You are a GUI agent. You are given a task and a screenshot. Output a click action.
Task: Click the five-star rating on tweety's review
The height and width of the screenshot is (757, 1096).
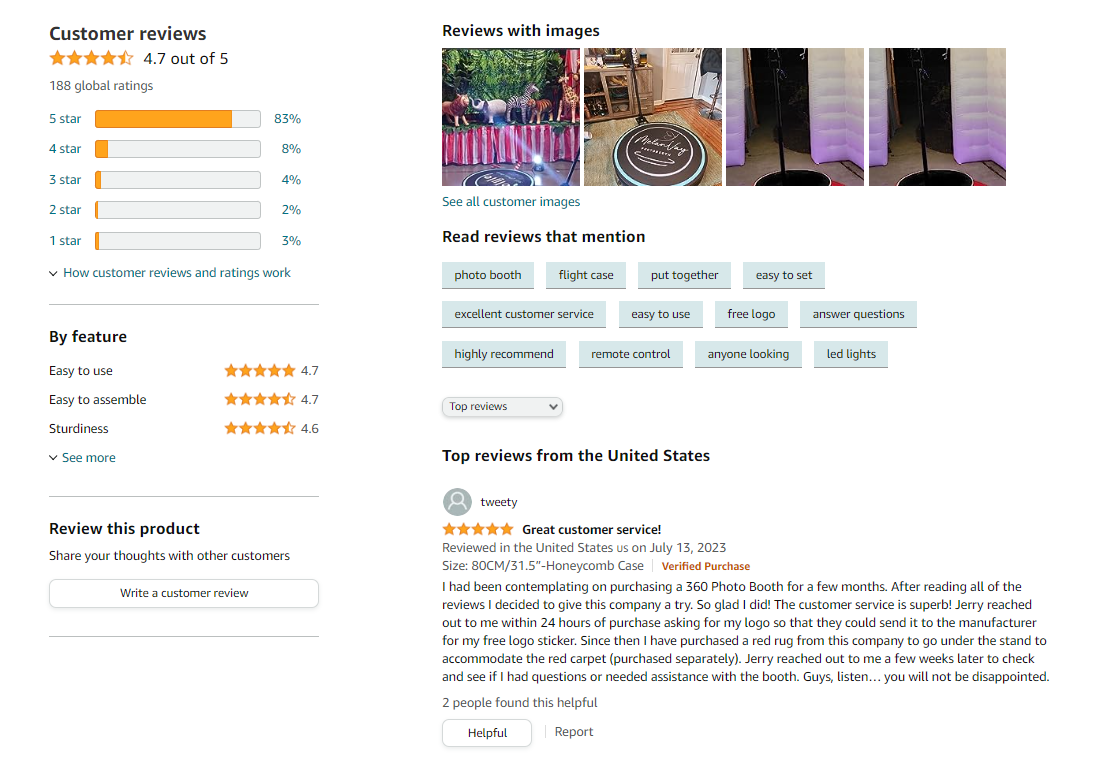pos(477,529)
